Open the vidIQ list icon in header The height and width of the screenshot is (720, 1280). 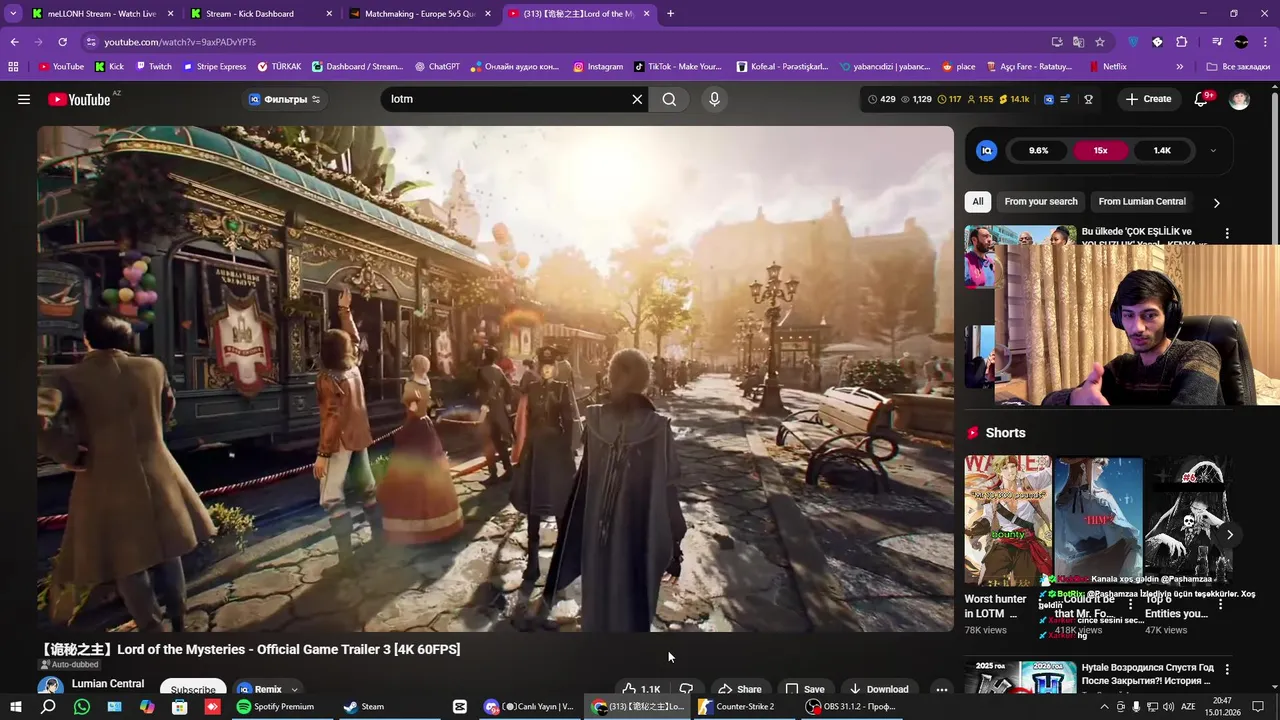tap(1065, 99)
